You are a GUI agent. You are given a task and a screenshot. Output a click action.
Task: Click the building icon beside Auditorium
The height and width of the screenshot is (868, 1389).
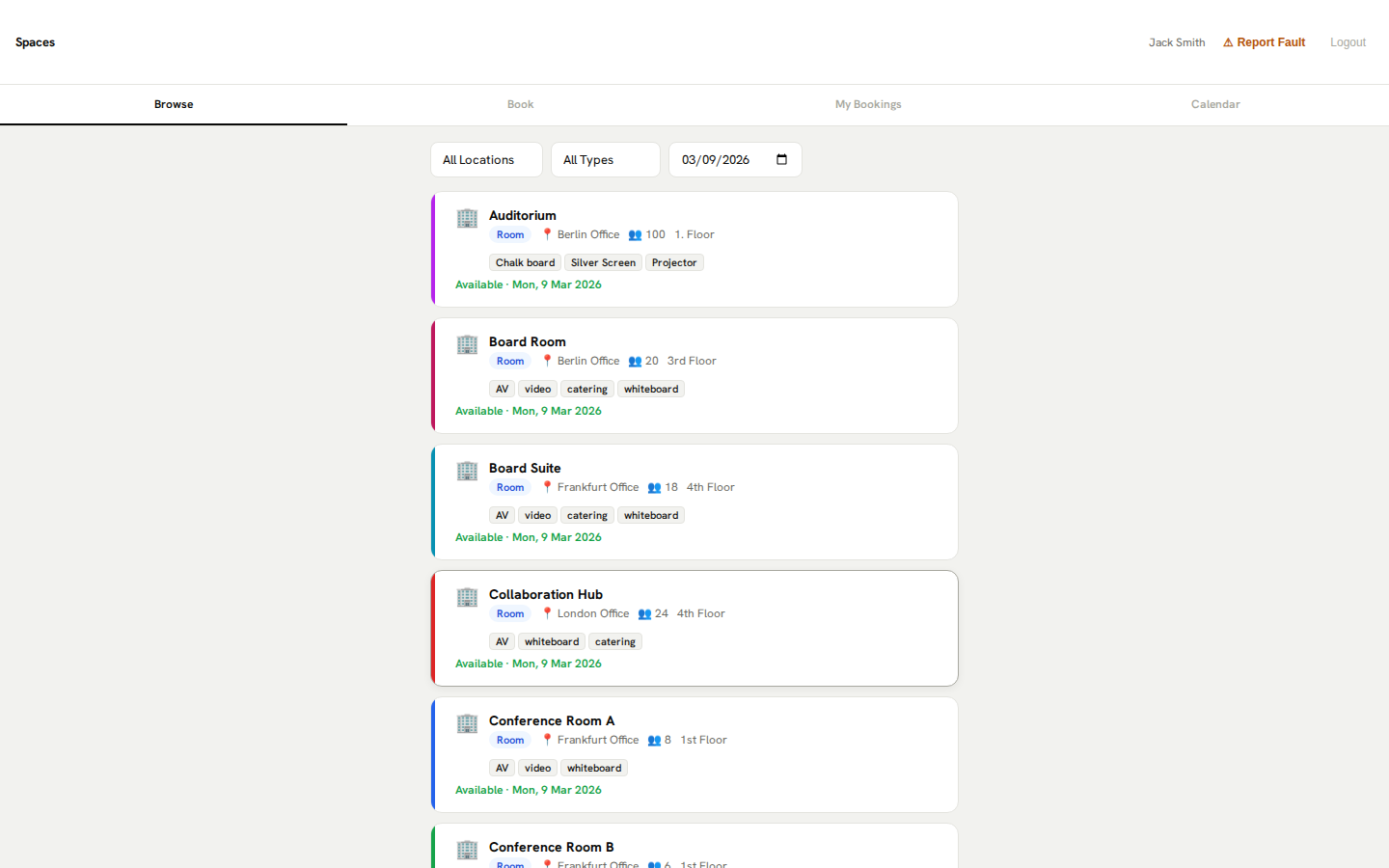467,219
